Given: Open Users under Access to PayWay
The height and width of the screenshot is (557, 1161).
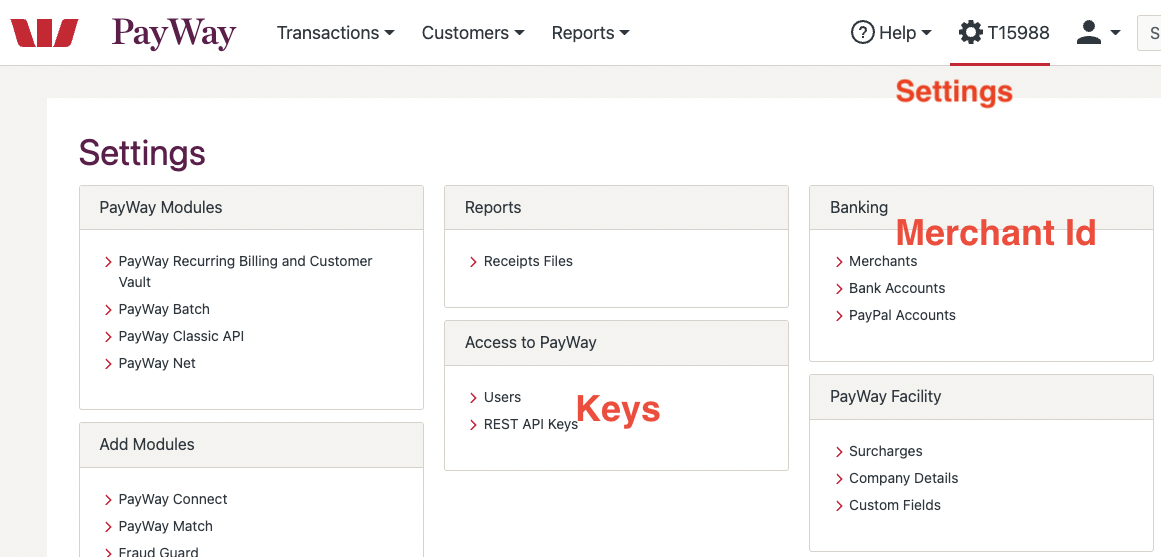Looking at the screenshot, I should (x=502, y=397).
